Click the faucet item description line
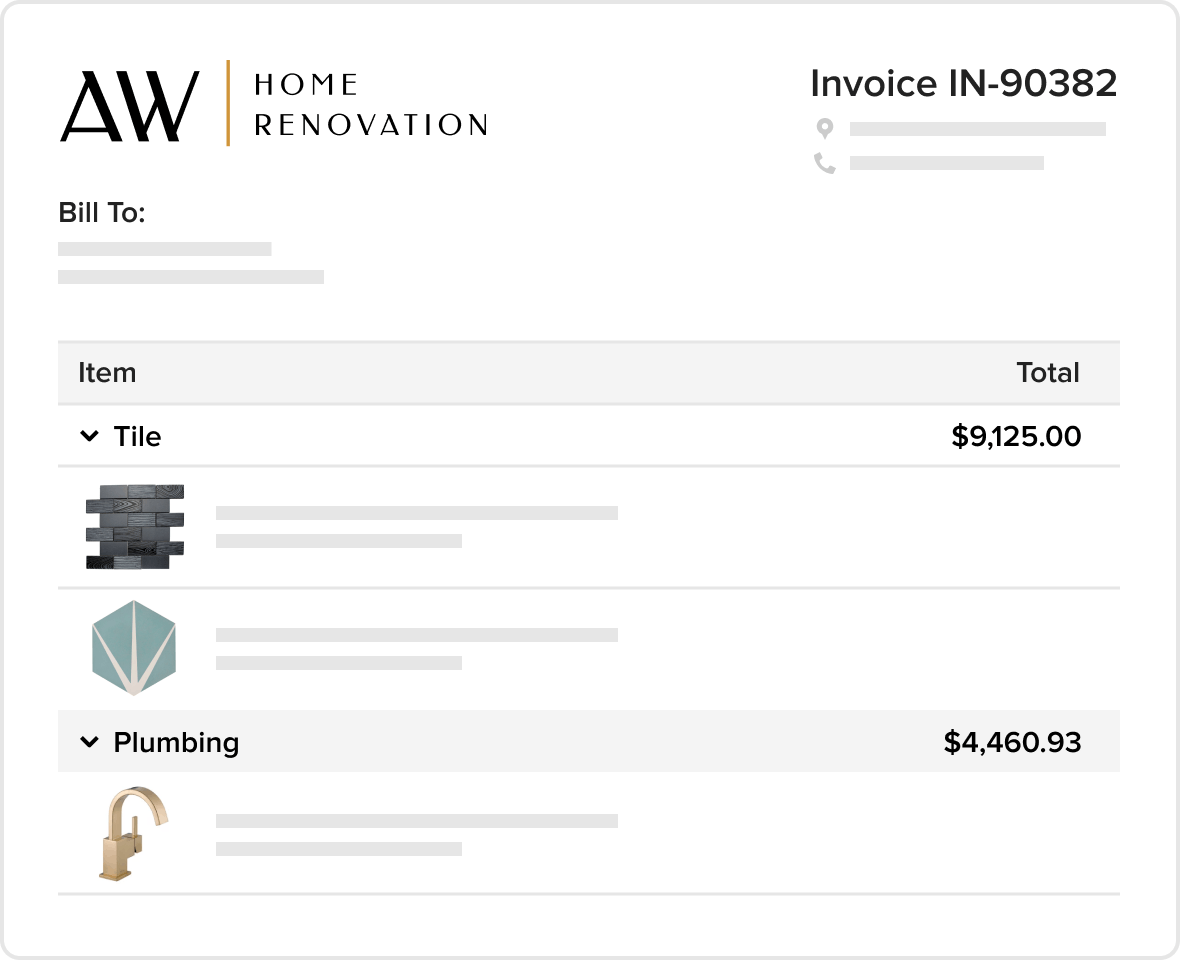This screenshot has width=1180, height=960. (x=417, y=821)
